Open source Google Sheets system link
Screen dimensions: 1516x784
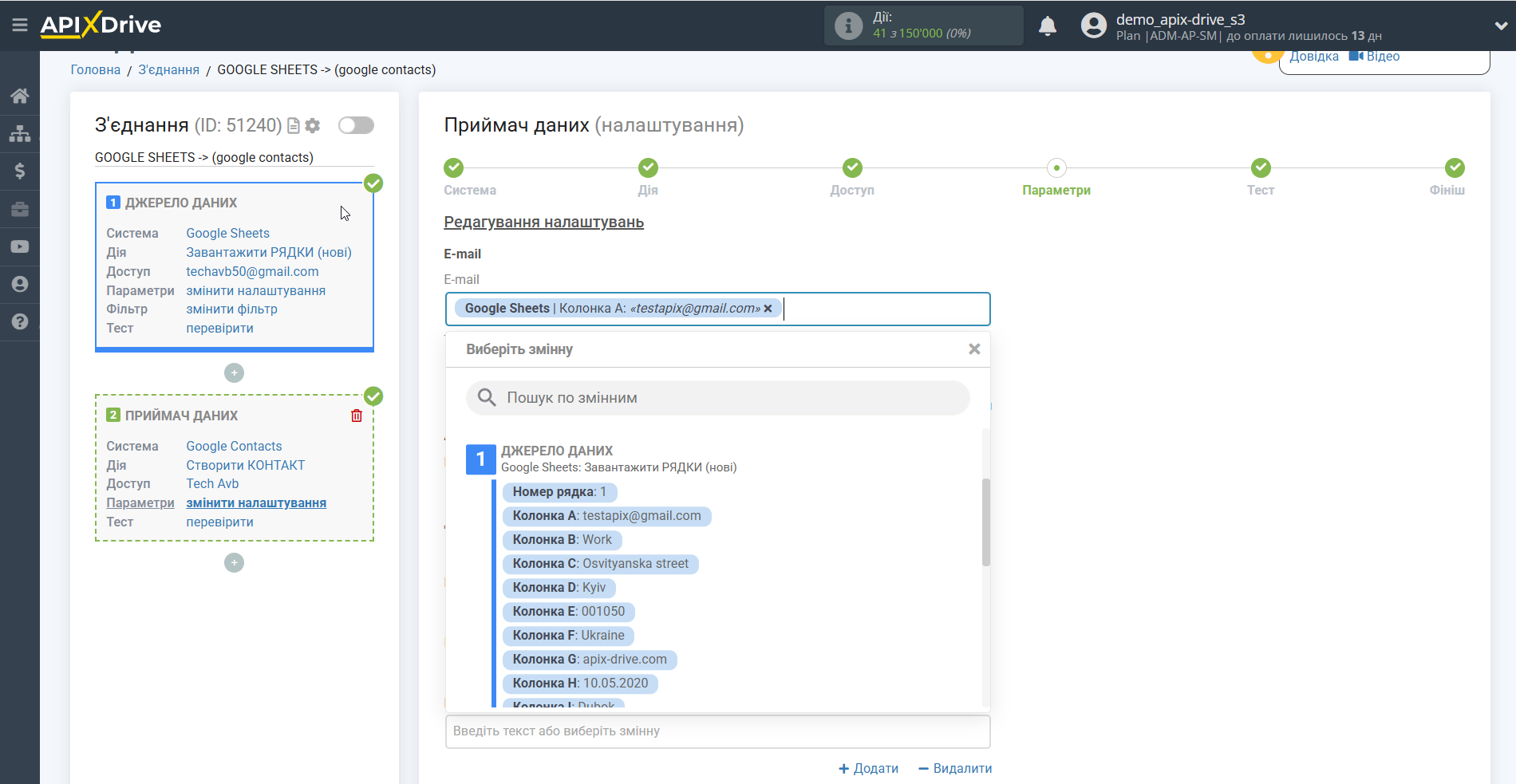pos(227,233)
